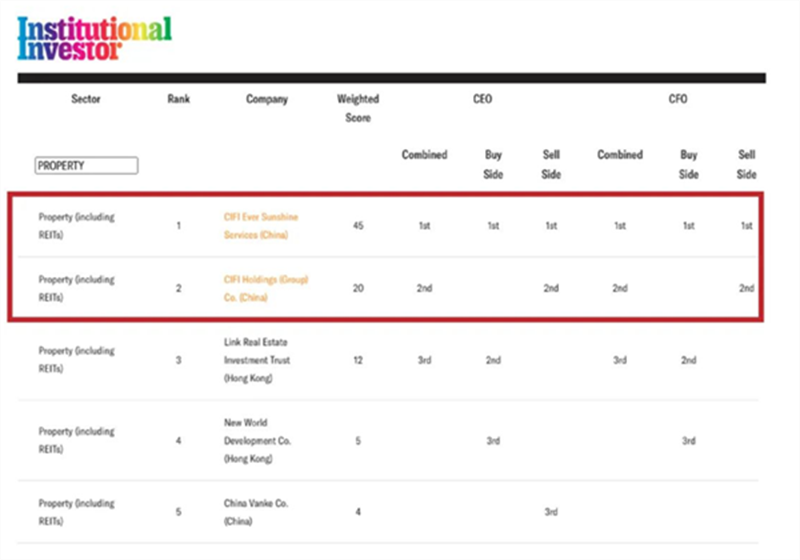
Task: Click the Weighted Score column header
Action: [x=358, y=108]
